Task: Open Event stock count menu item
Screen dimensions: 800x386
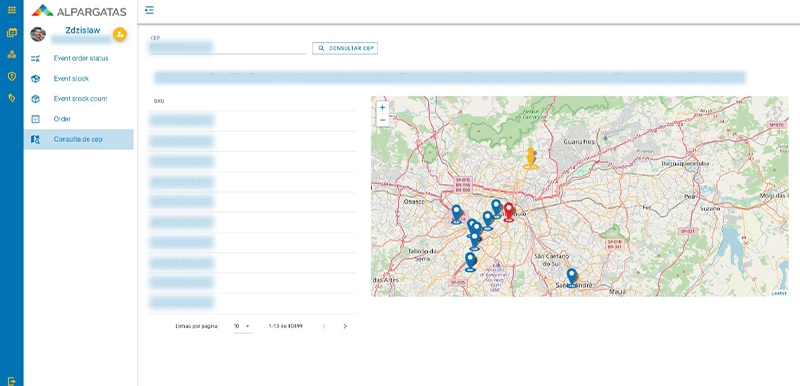Action: tap(79, 99)
